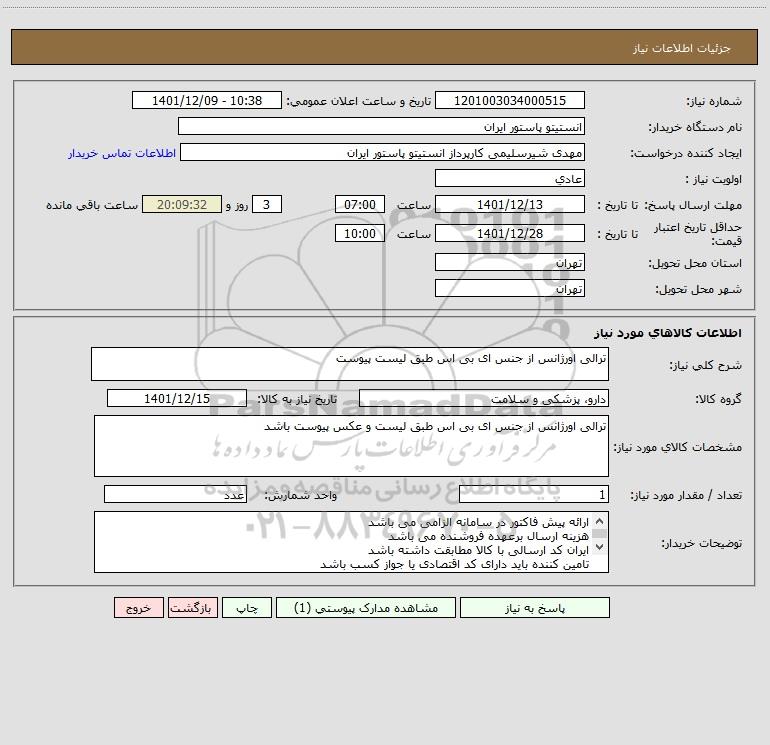This screenshot has width=770, height=745.
Task: Click label گروه کالا
Action: pyautogui.click(x=718, y=399)
